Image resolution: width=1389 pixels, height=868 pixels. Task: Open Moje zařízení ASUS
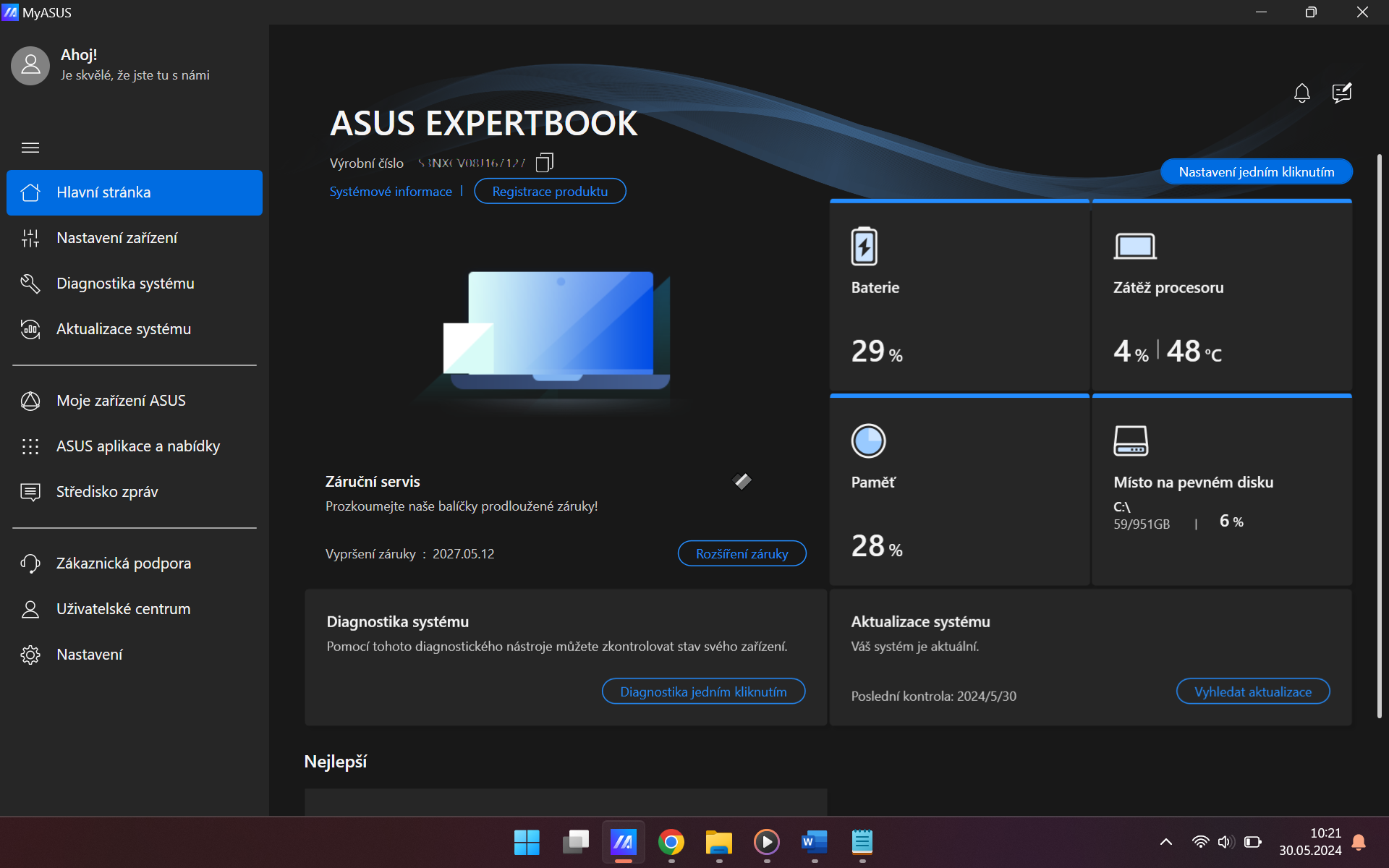(135, 401)
